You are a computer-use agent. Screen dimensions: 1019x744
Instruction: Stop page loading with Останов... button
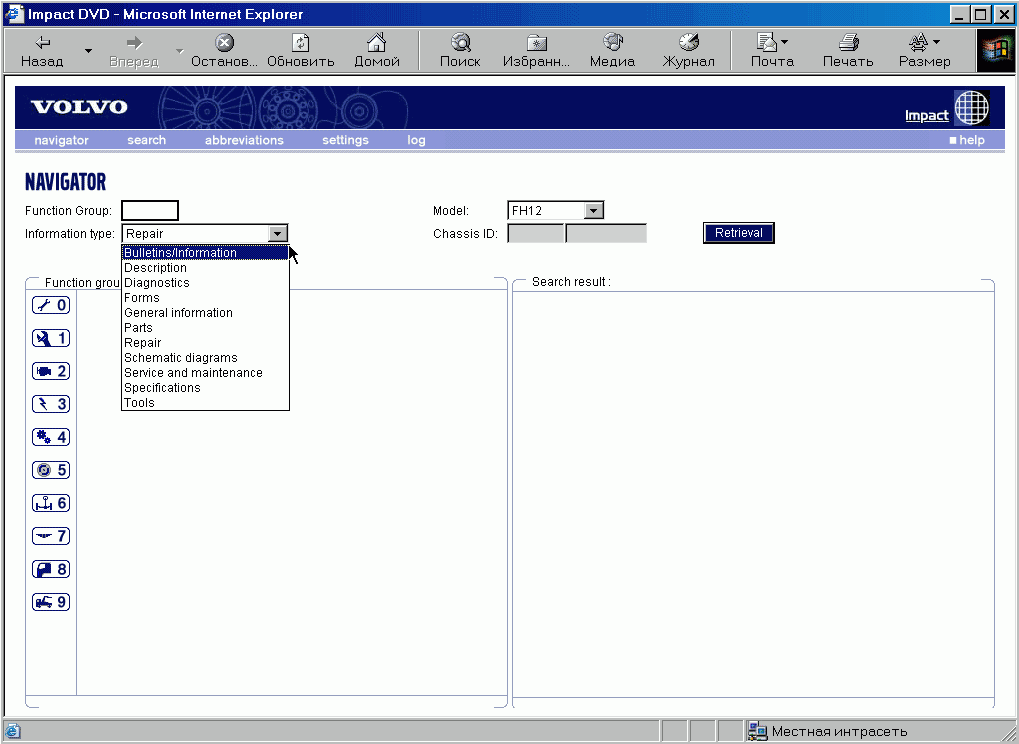pos(224,51)
